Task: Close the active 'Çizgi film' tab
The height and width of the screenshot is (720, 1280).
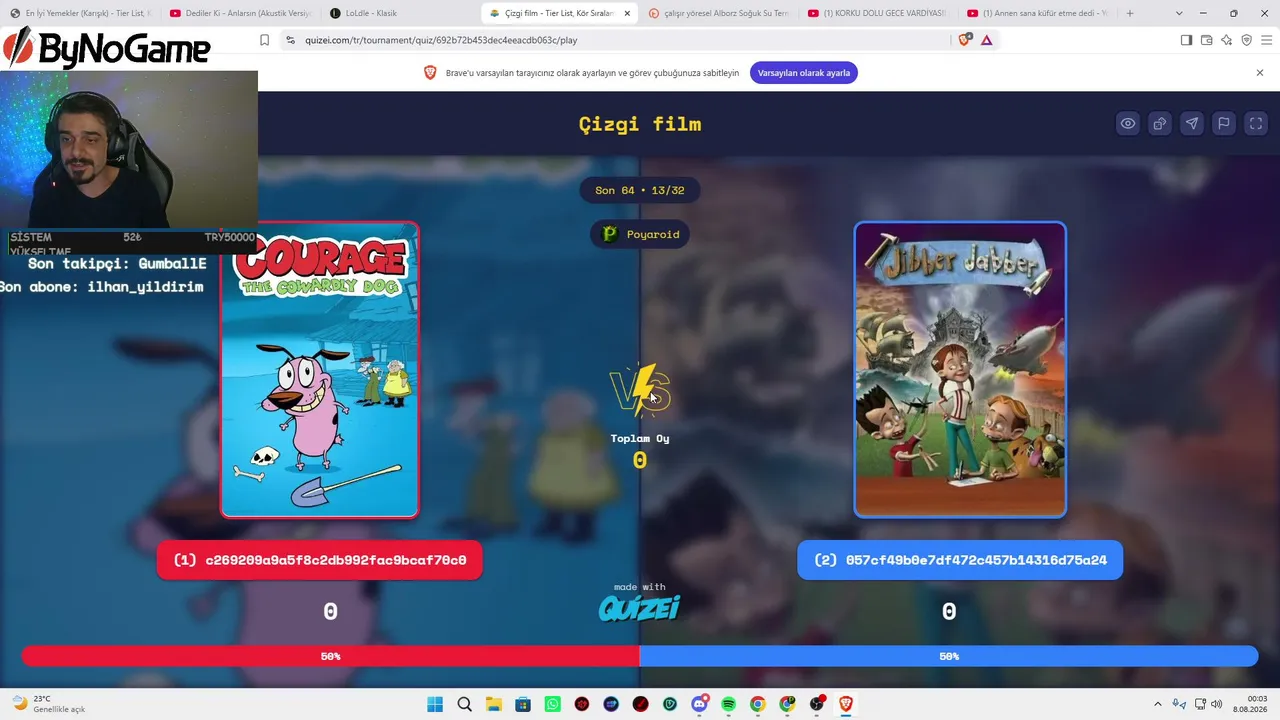Action: 627,13
